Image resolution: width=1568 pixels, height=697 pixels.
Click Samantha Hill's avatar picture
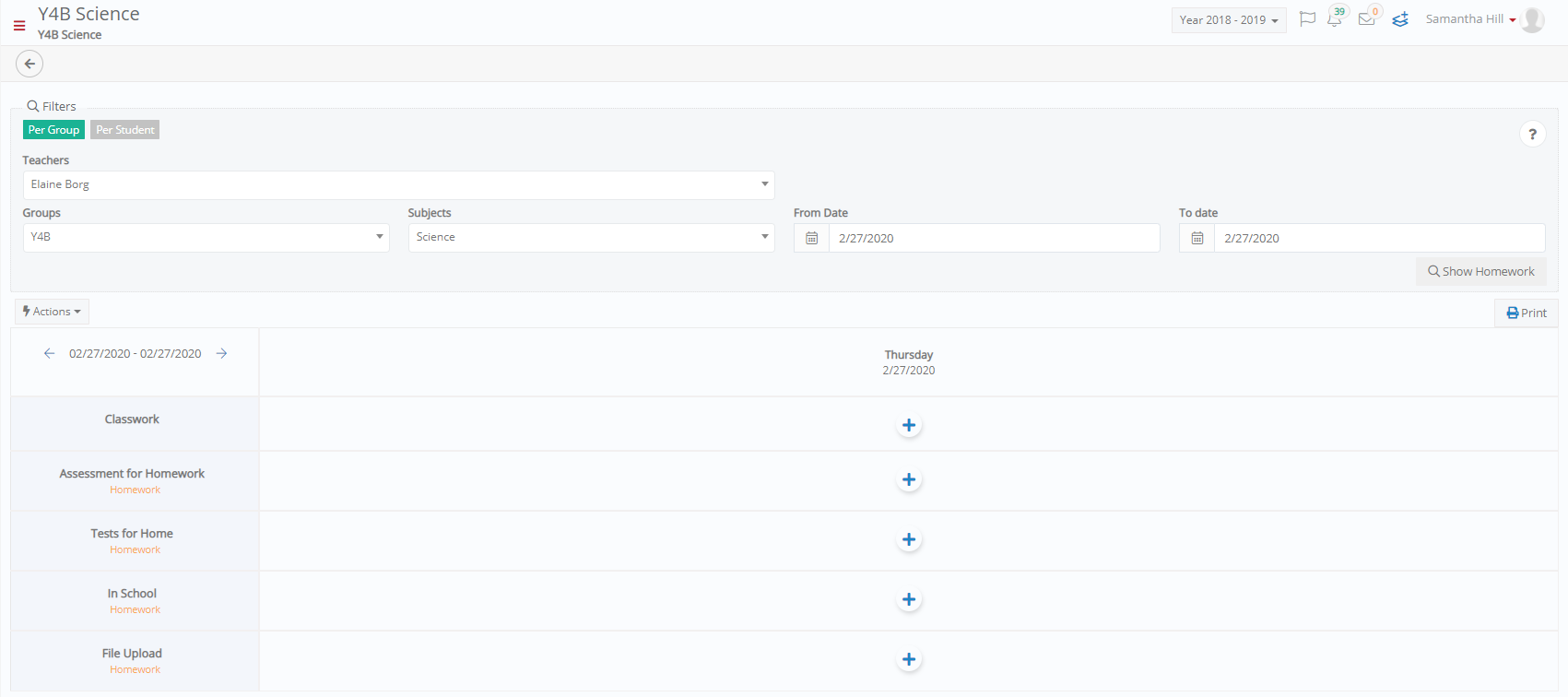(1533, 19)
